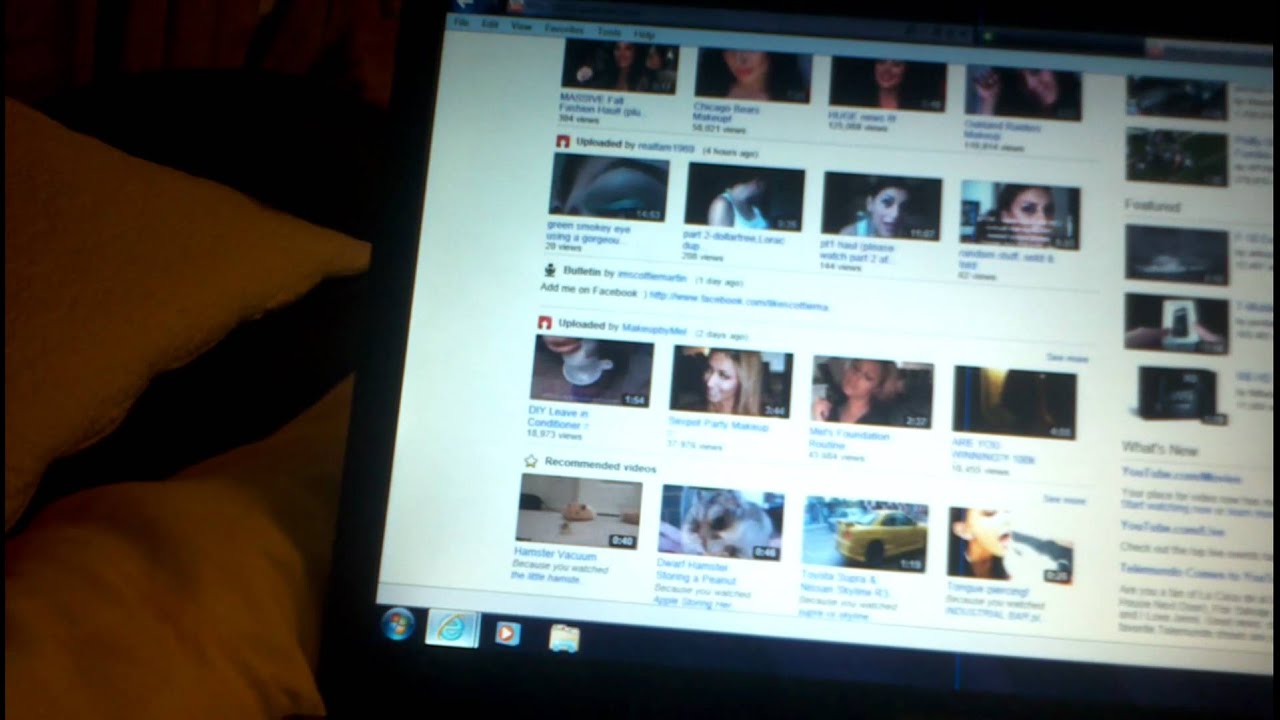Screen dimensions: 1280x720
Task: Click the 'Recommended videos' heading text
Action: point(600,467)
